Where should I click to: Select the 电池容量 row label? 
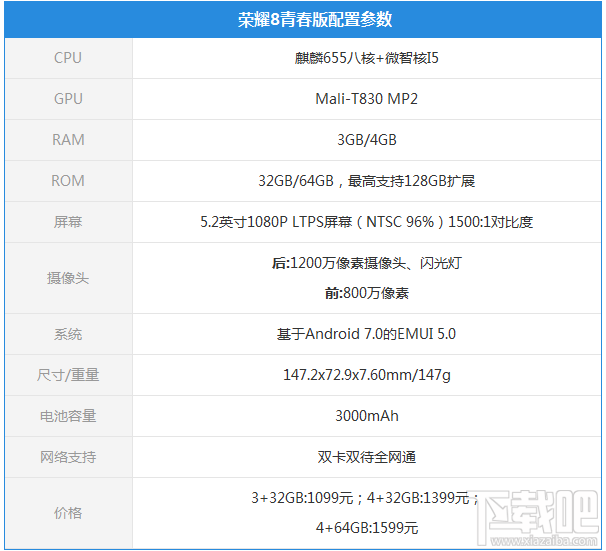pos(68,416)
